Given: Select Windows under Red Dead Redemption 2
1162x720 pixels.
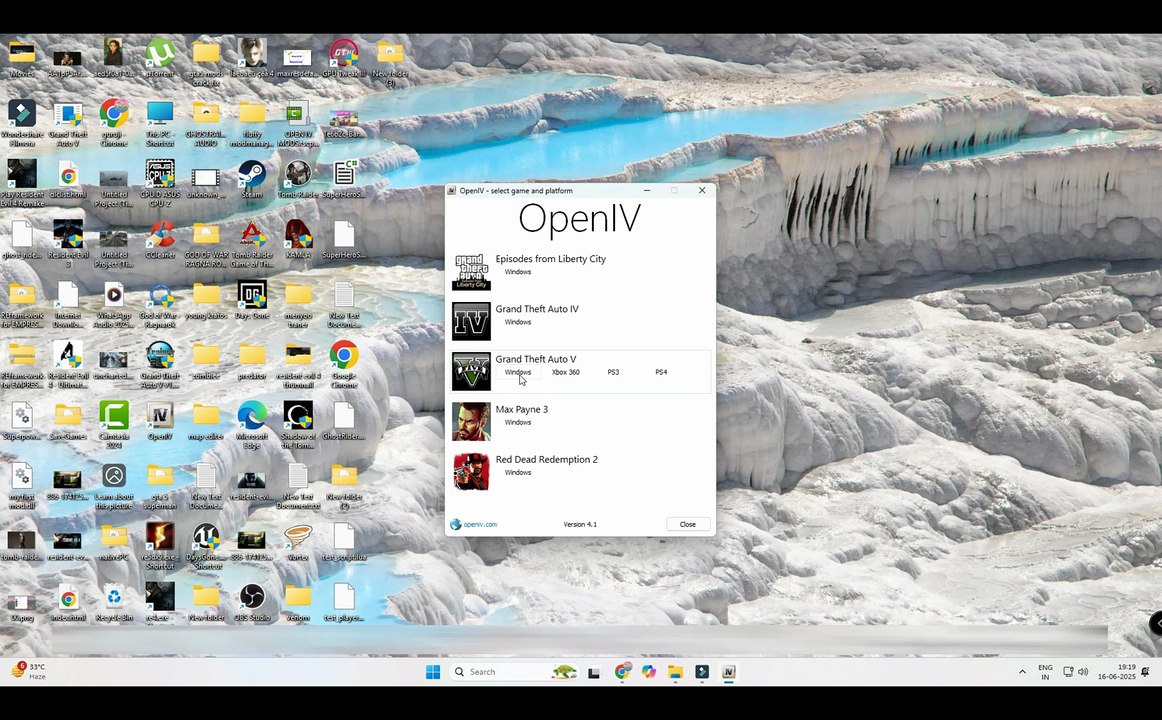Looking at the screenshot, I should (518, 473).
